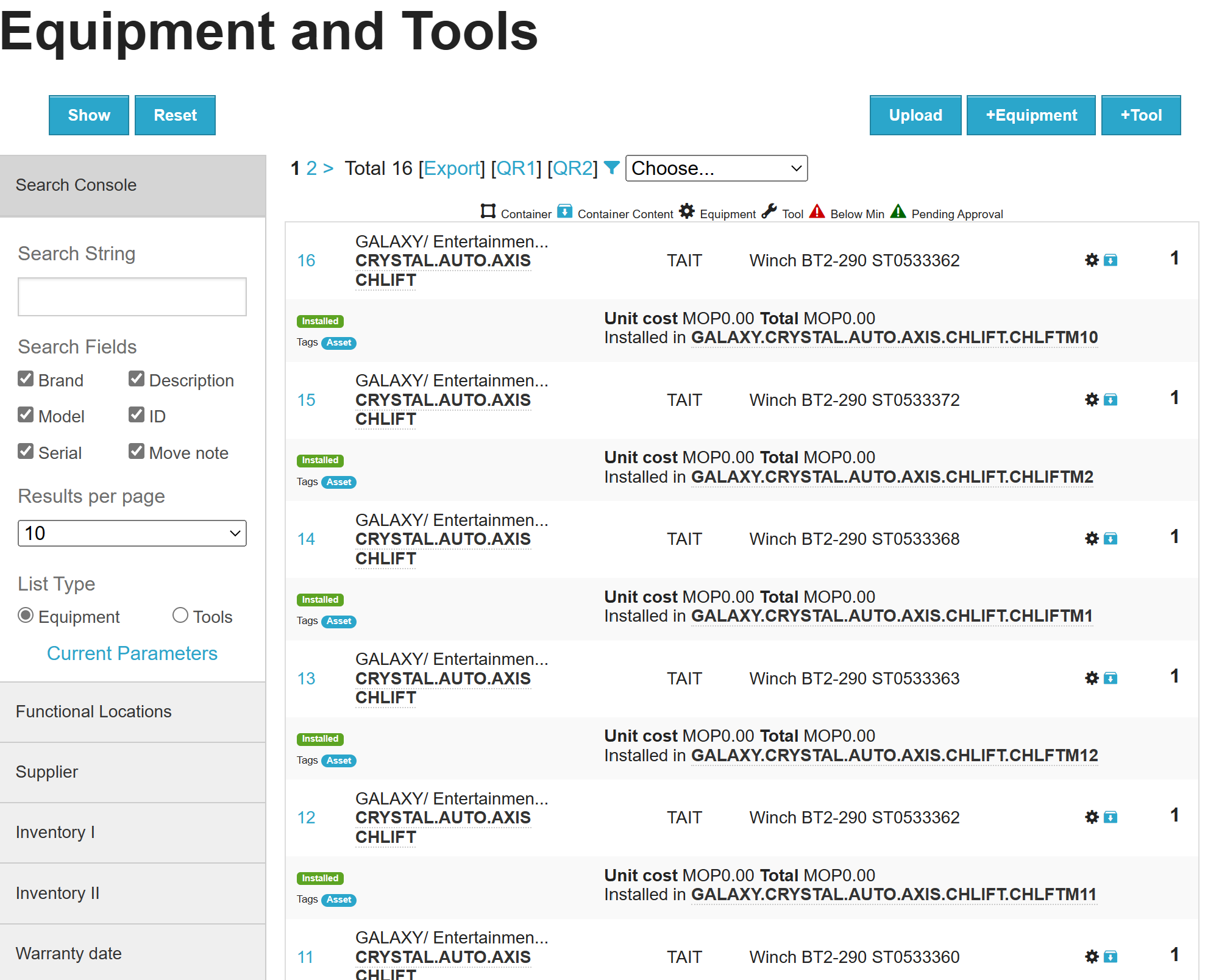The height and width of the screenshot is (980, 1219).
Task: Uncheck the Brand search field
Action: 26,378
